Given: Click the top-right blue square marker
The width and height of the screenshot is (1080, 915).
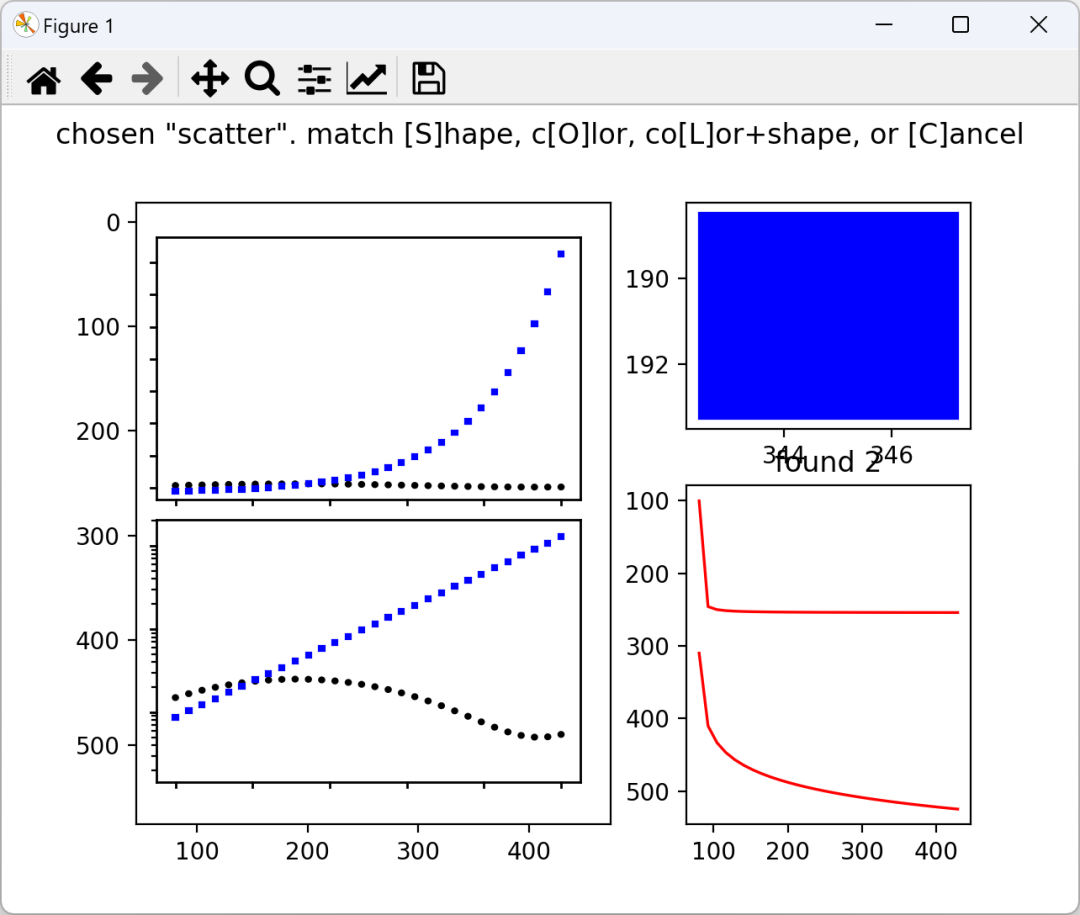Looking at the screenshot, I should [x=561, y=254].
